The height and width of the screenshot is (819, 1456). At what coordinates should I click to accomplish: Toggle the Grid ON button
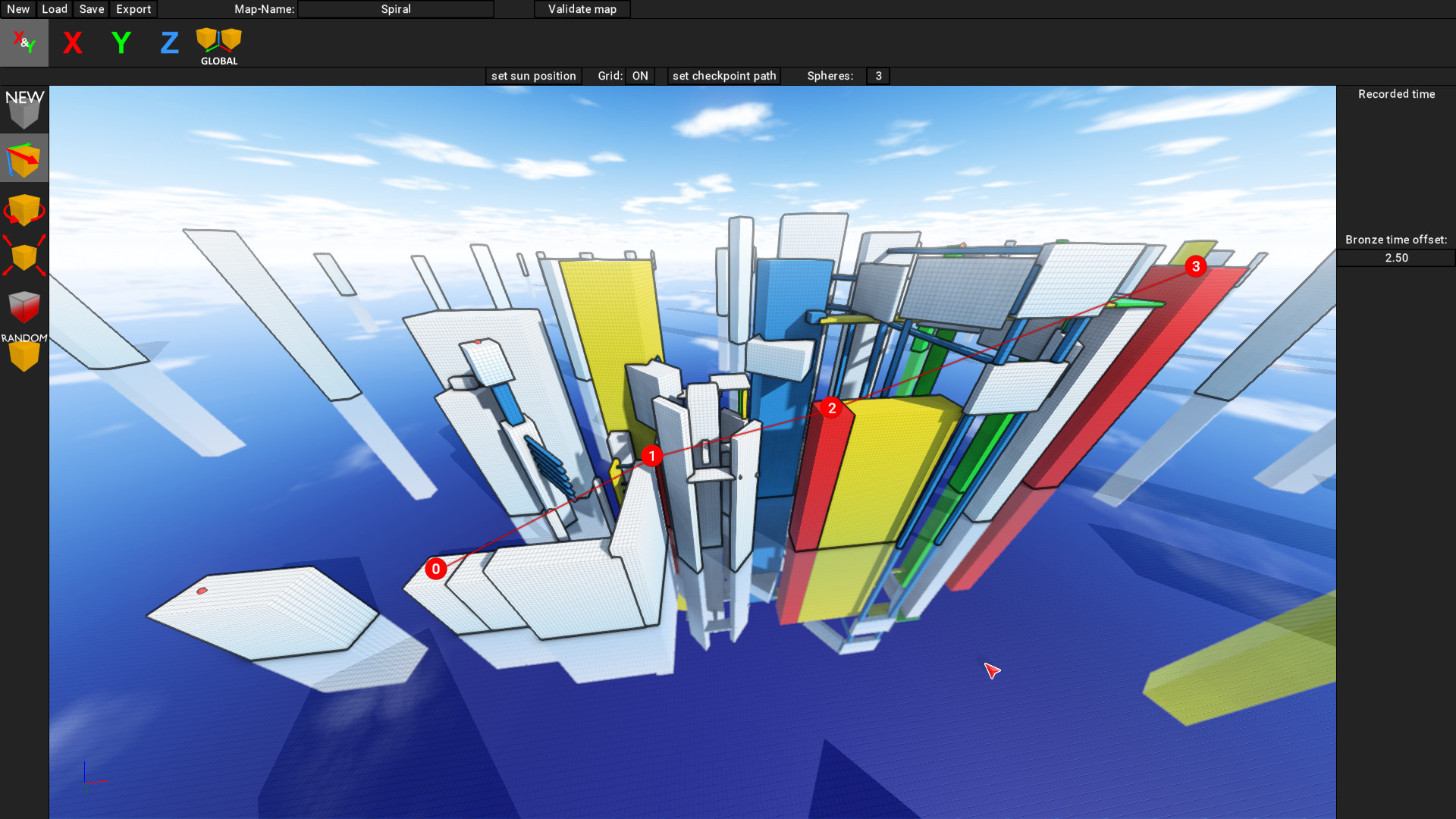tap(640, 76)
